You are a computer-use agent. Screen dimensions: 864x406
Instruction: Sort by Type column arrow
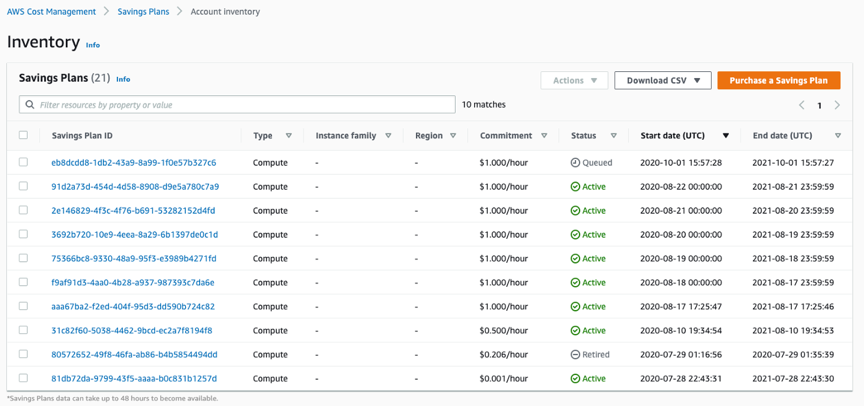click(x=289, y=136)
